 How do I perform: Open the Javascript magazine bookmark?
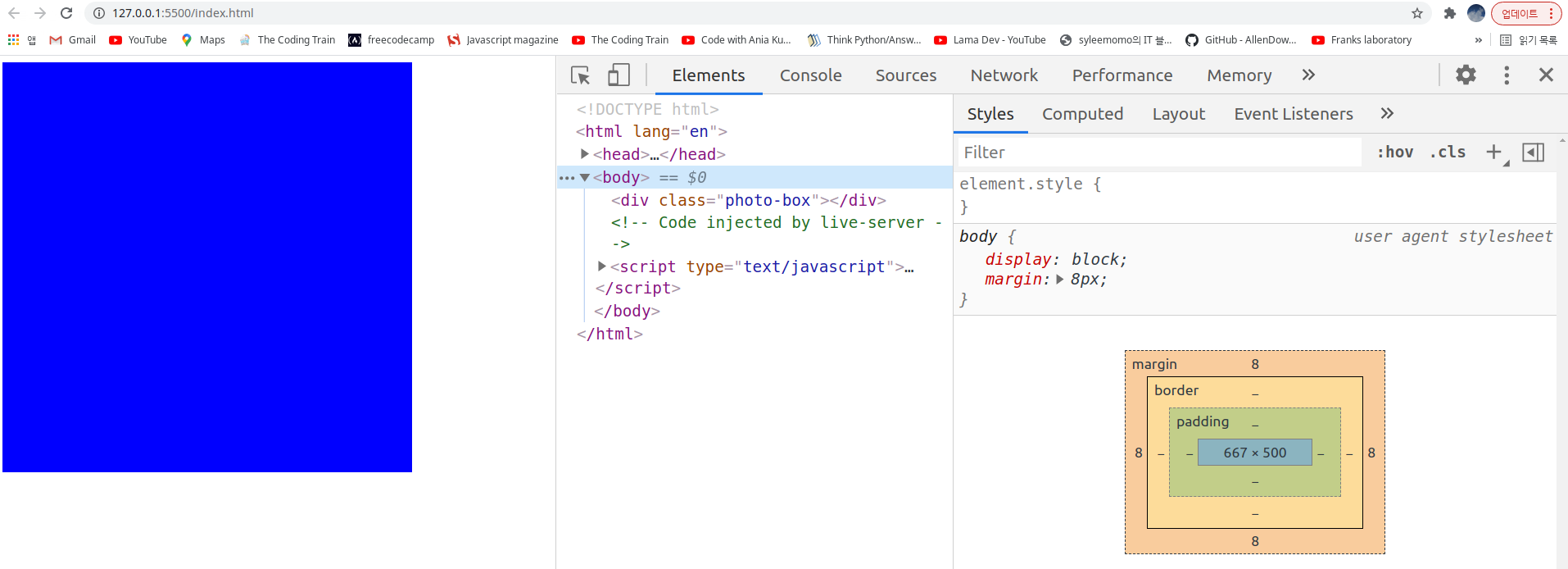(502, 39)
